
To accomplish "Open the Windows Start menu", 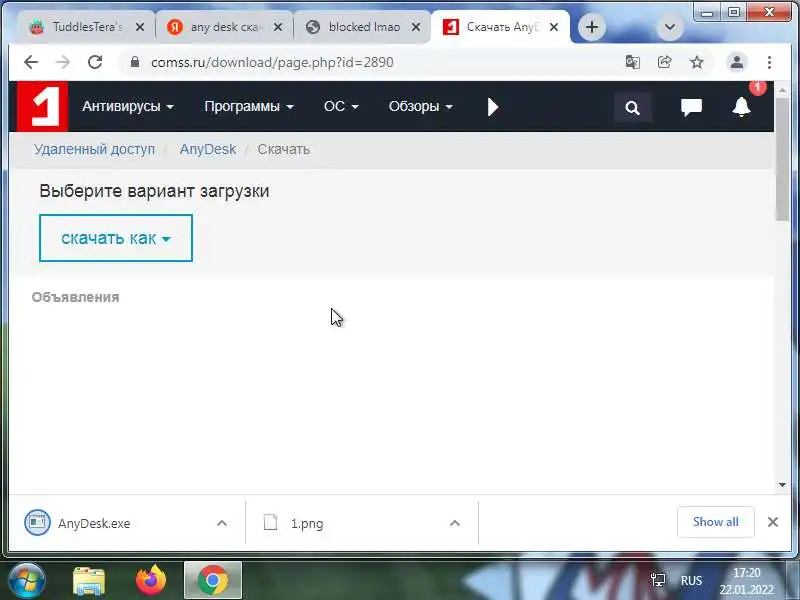I will [26, 581].
